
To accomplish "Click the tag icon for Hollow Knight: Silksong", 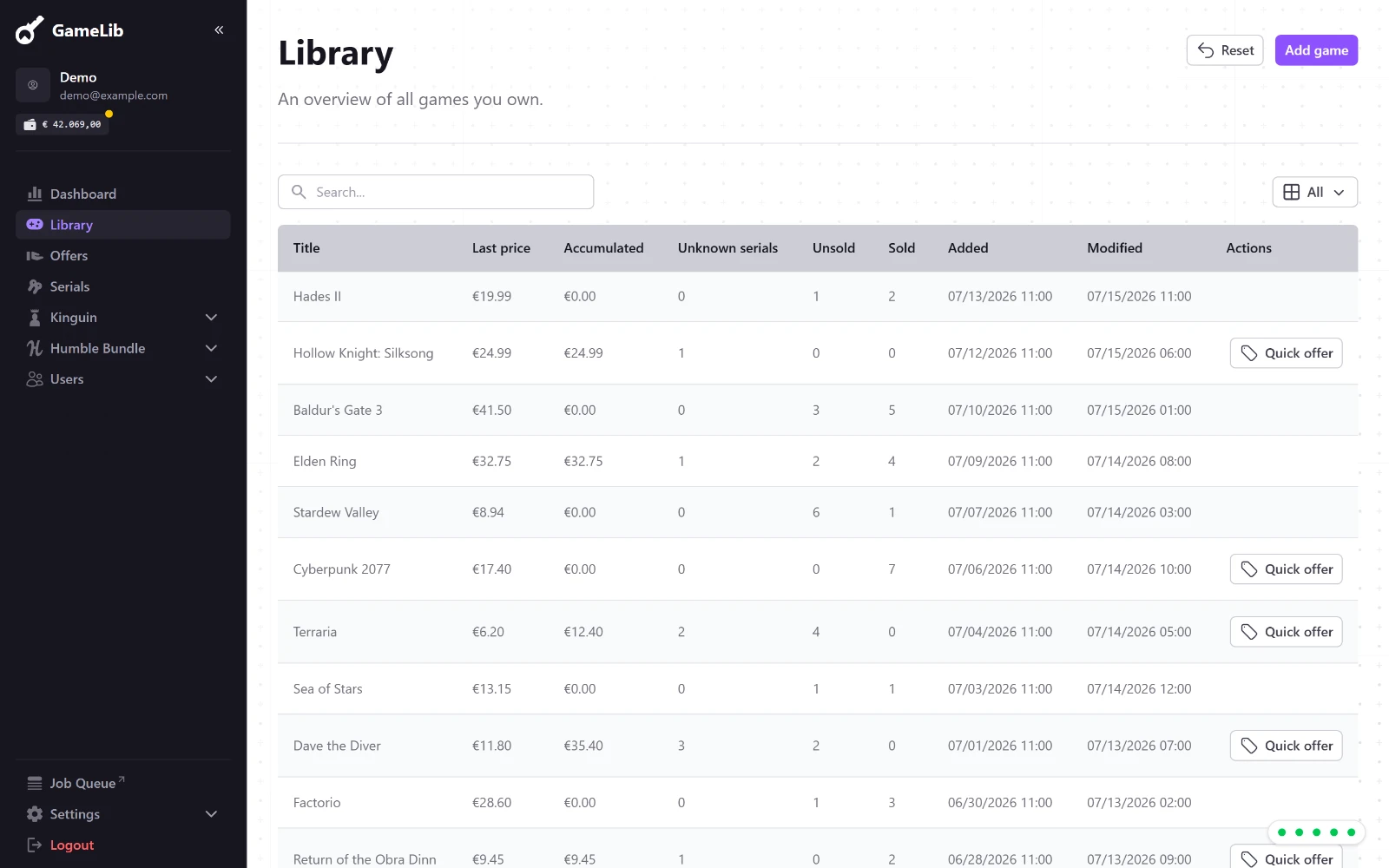I will click(x=1249, y=353).
